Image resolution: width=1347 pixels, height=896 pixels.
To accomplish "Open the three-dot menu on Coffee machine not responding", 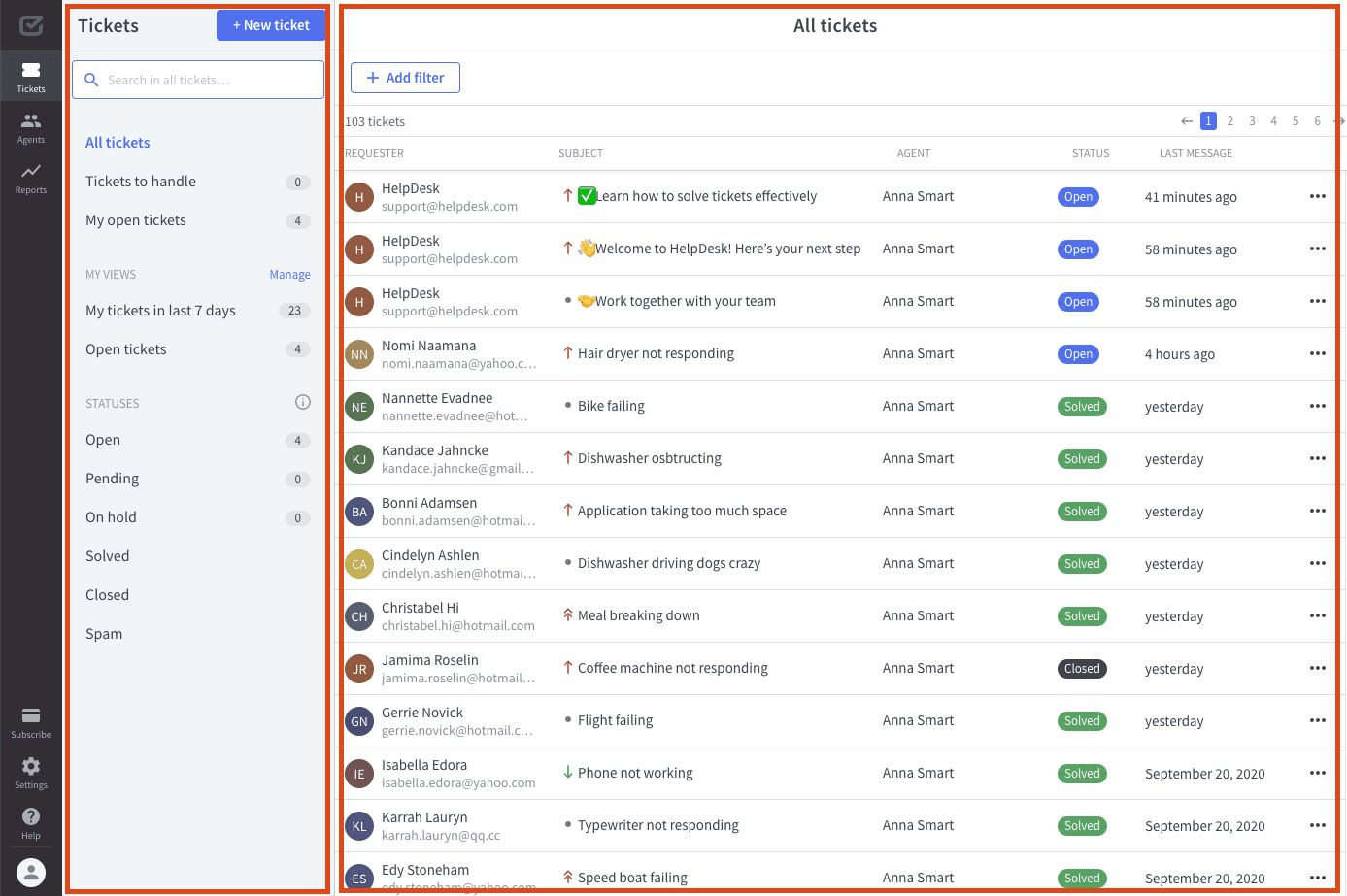I will click(1318, 668).
